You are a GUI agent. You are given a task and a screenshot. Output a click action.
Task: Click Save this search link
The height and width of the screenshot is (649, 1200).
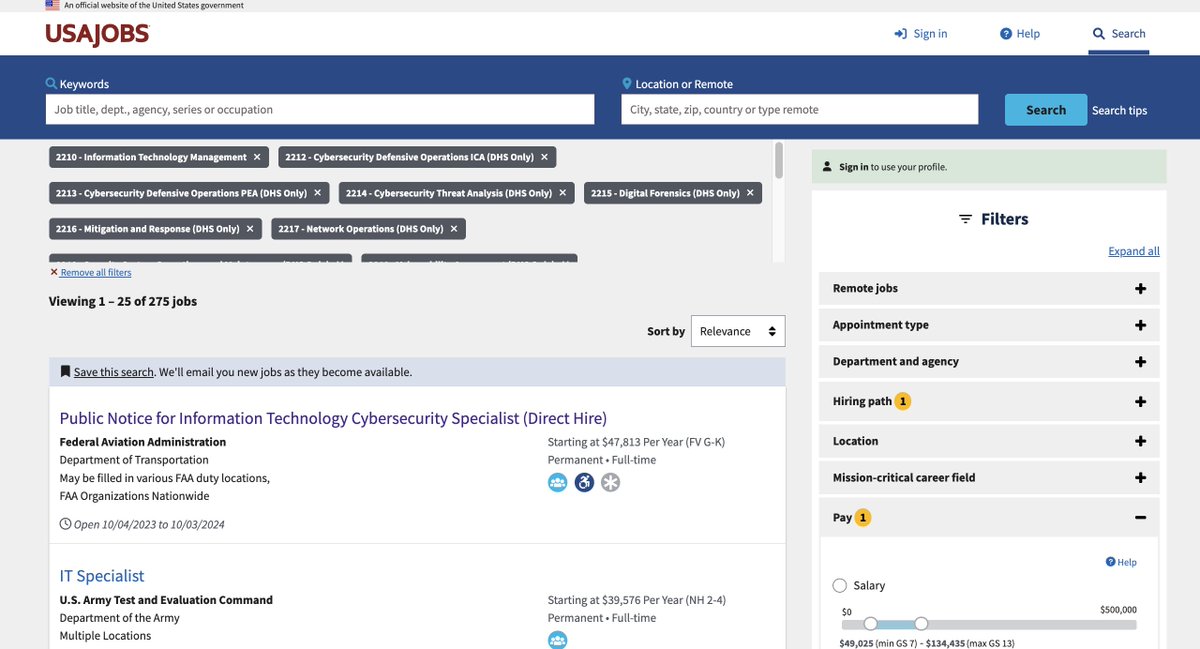(x=114, y=372)
